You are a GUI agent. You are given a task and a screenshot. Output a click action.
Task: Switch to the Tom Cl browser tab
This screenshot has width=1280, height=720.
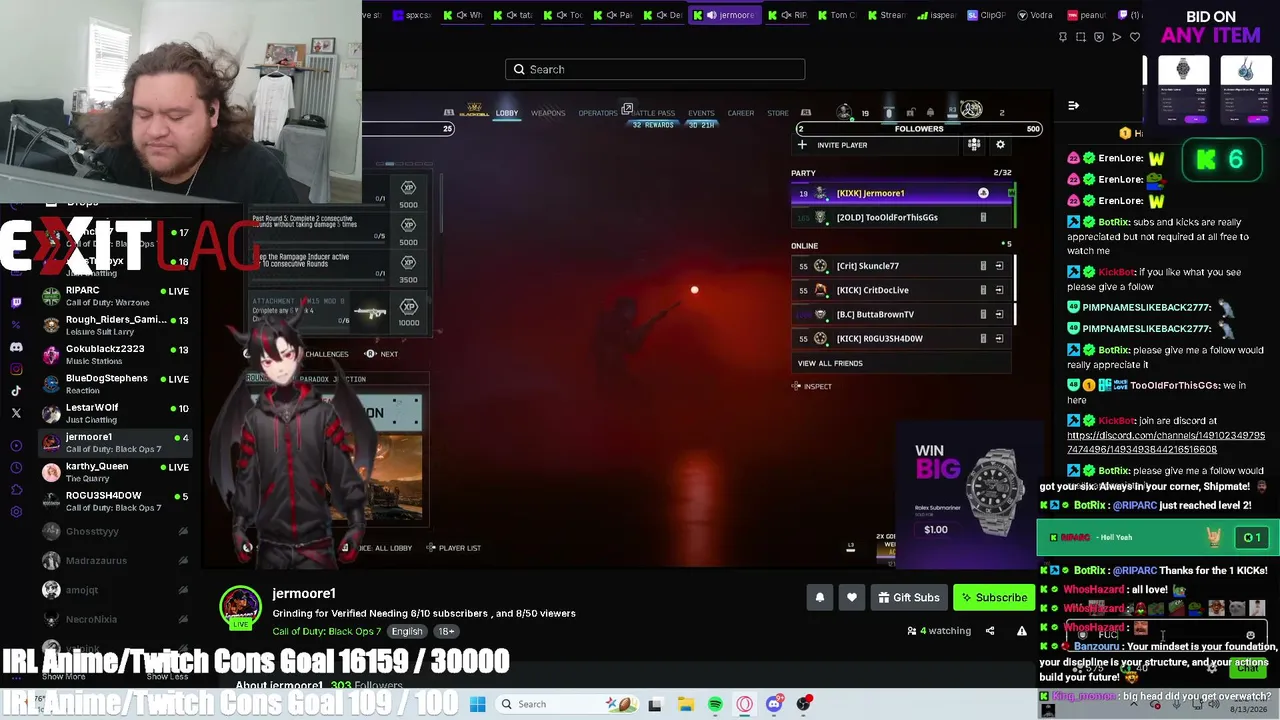pyautogui.click(x=837, y=15)
